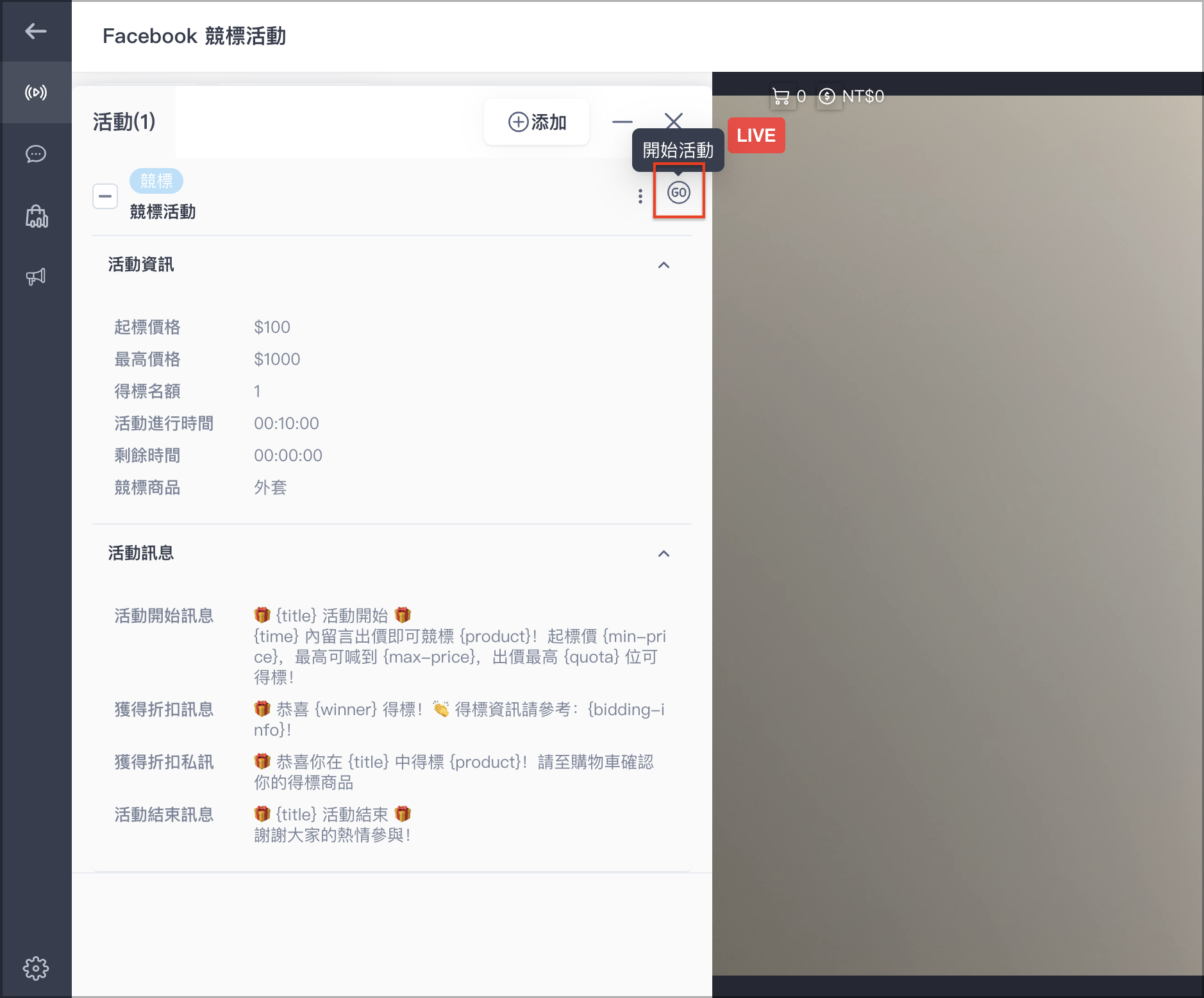This screenshot has width=1204, height=998.
Task: Click the 活動開始訊息 message text
Action: 460,646
